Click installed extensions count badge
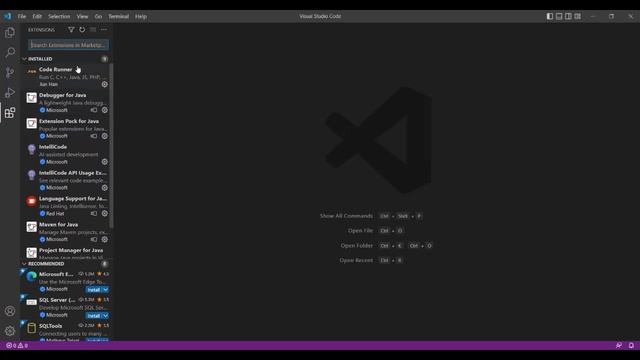Image resolution: width=640 pixels, height=360 pixels. pyautogui.click(x=104, y=59)
